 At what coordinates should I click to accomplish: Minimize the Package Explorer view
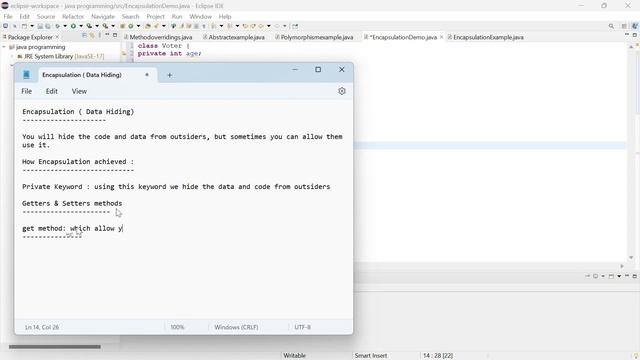(x=107, y=35)
